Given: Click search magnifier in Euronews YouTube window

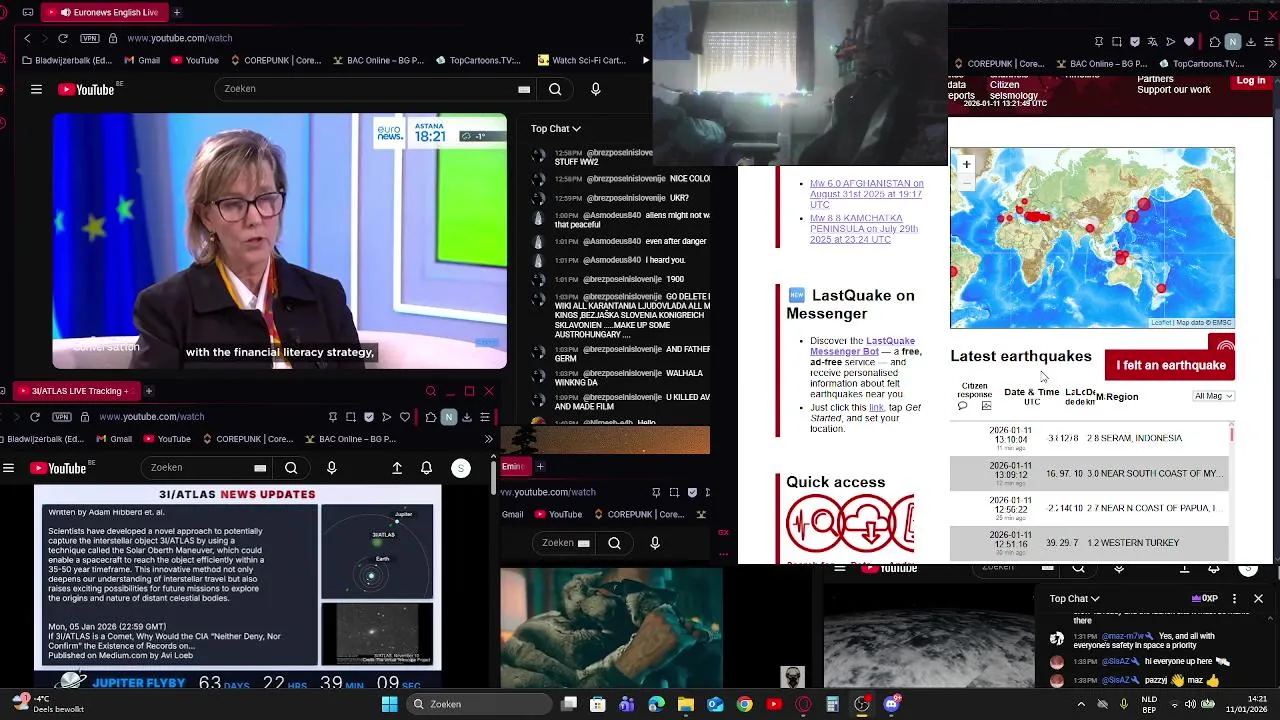Looking at the screenshot, I should (x=555, y=89).
